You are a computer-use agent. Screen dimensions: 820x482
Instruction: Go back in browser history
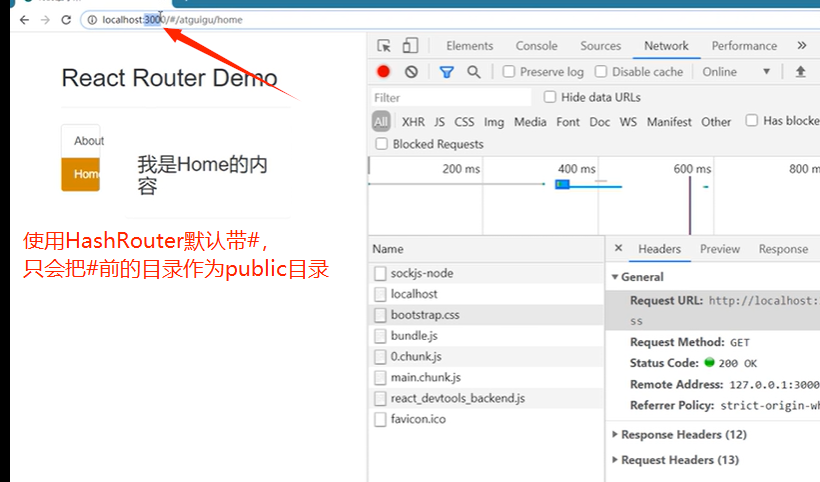coord(24,20)
